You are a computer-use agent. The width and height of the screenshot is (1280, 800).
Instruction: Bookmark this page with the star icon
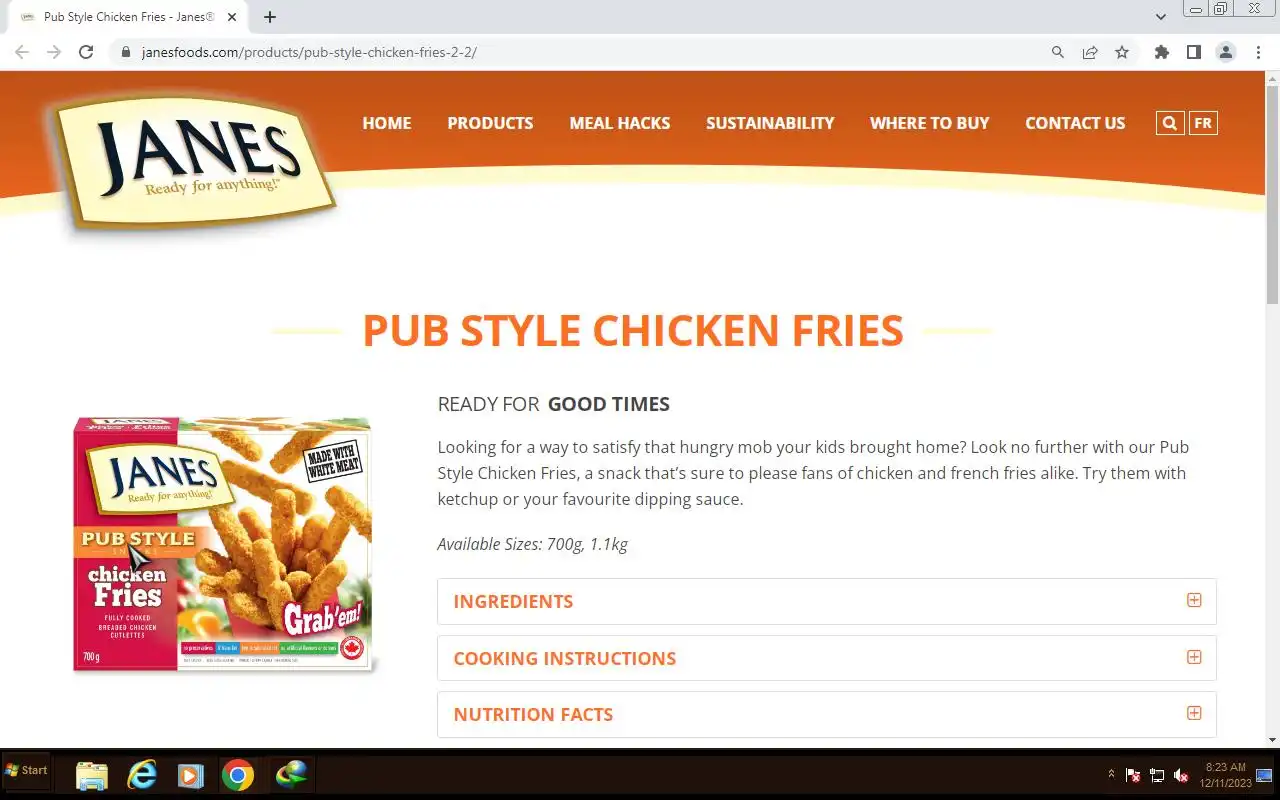click(1122, 52)
